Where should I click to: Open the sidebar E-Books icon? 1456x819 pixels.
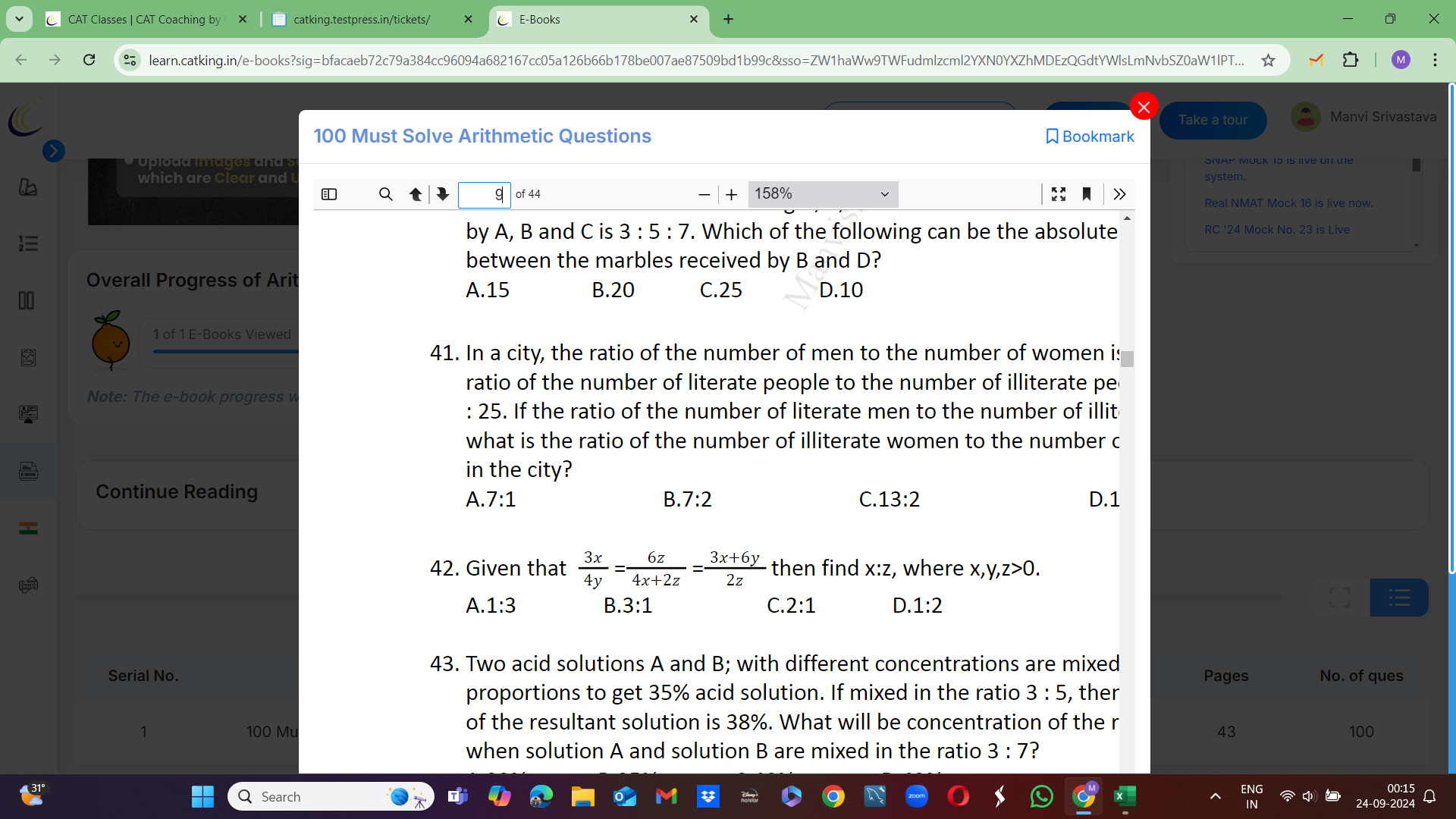pyautogui.click(x=28, y=471)
